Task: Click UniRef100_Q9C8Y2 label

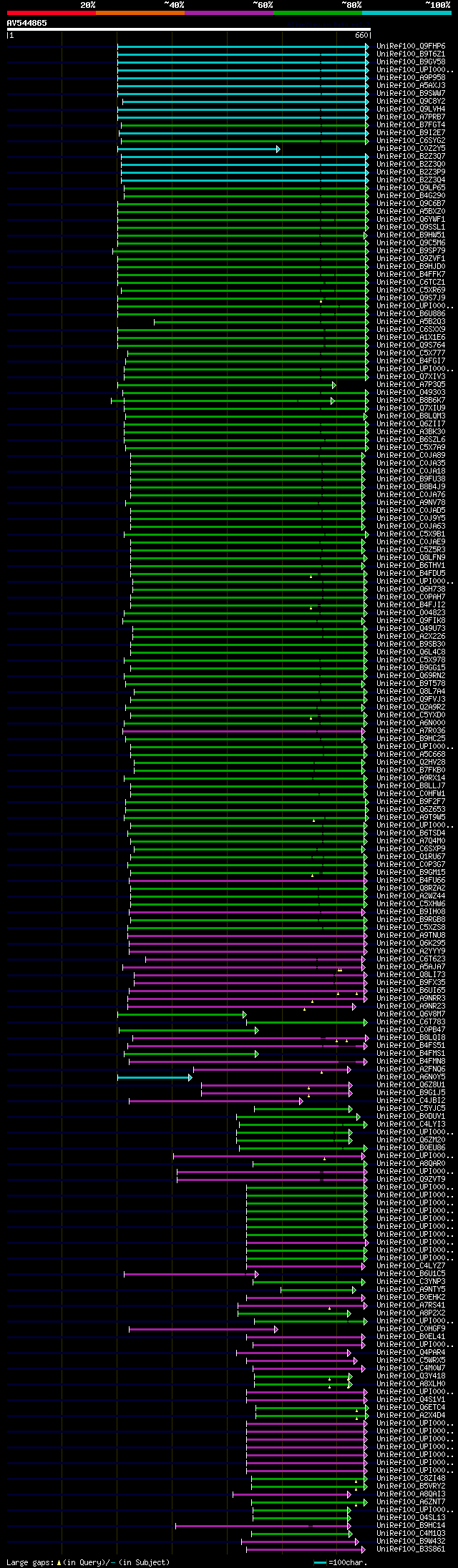Action: pyautogui.click(x=411, y=102)
